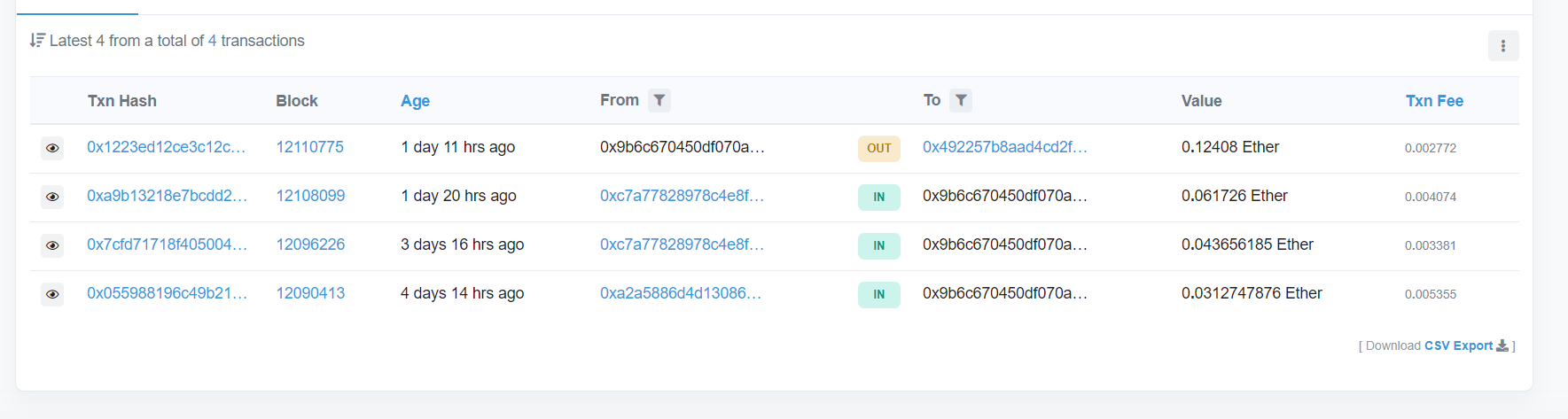Click the eye icon for transaction 0x1223ed12ce3c12c
Viewport: 1568px width, 419px height.
pos(52,148)
